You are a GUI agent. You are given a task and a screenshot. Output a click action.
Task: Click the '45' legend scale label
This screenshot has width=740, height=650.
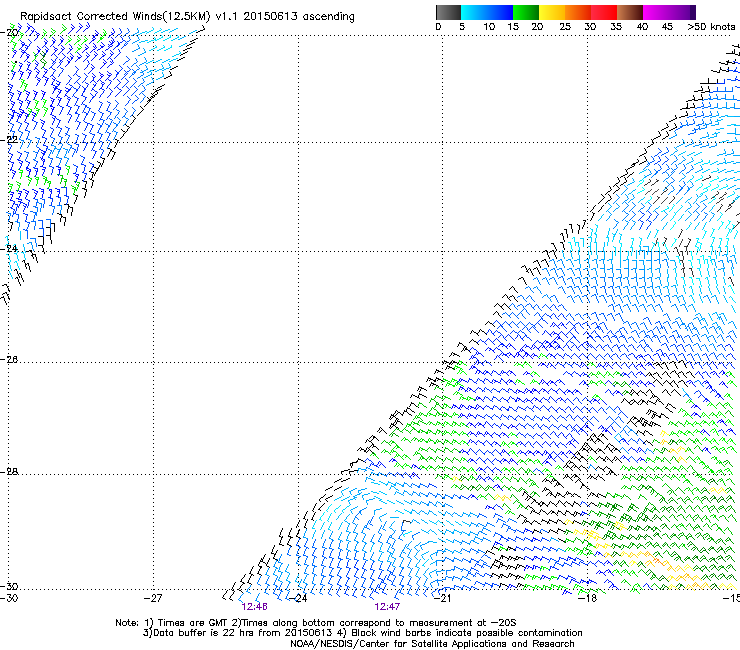[667, 27]
